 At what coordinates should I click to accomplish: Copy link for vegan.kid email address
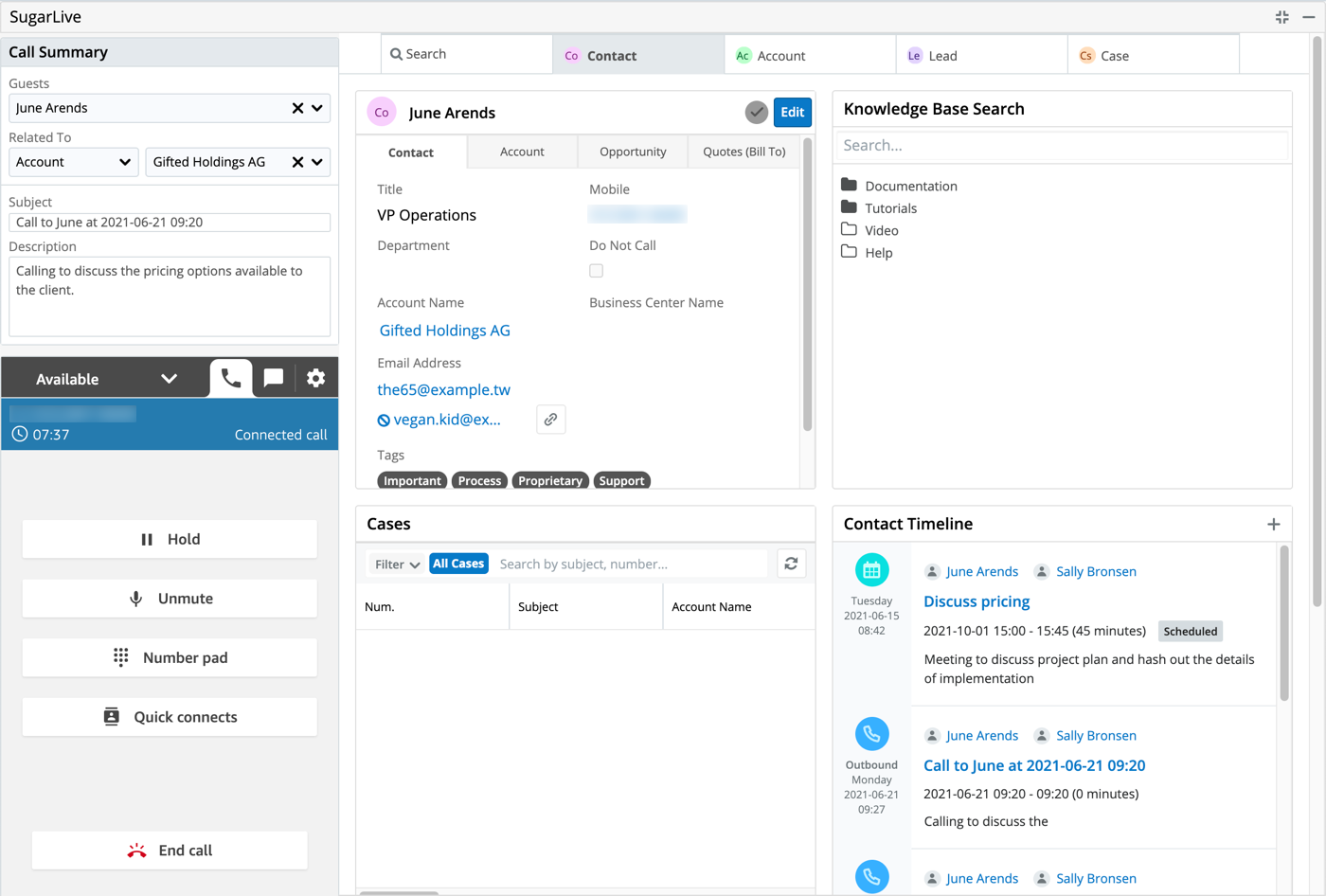click(x=550, y=420)
